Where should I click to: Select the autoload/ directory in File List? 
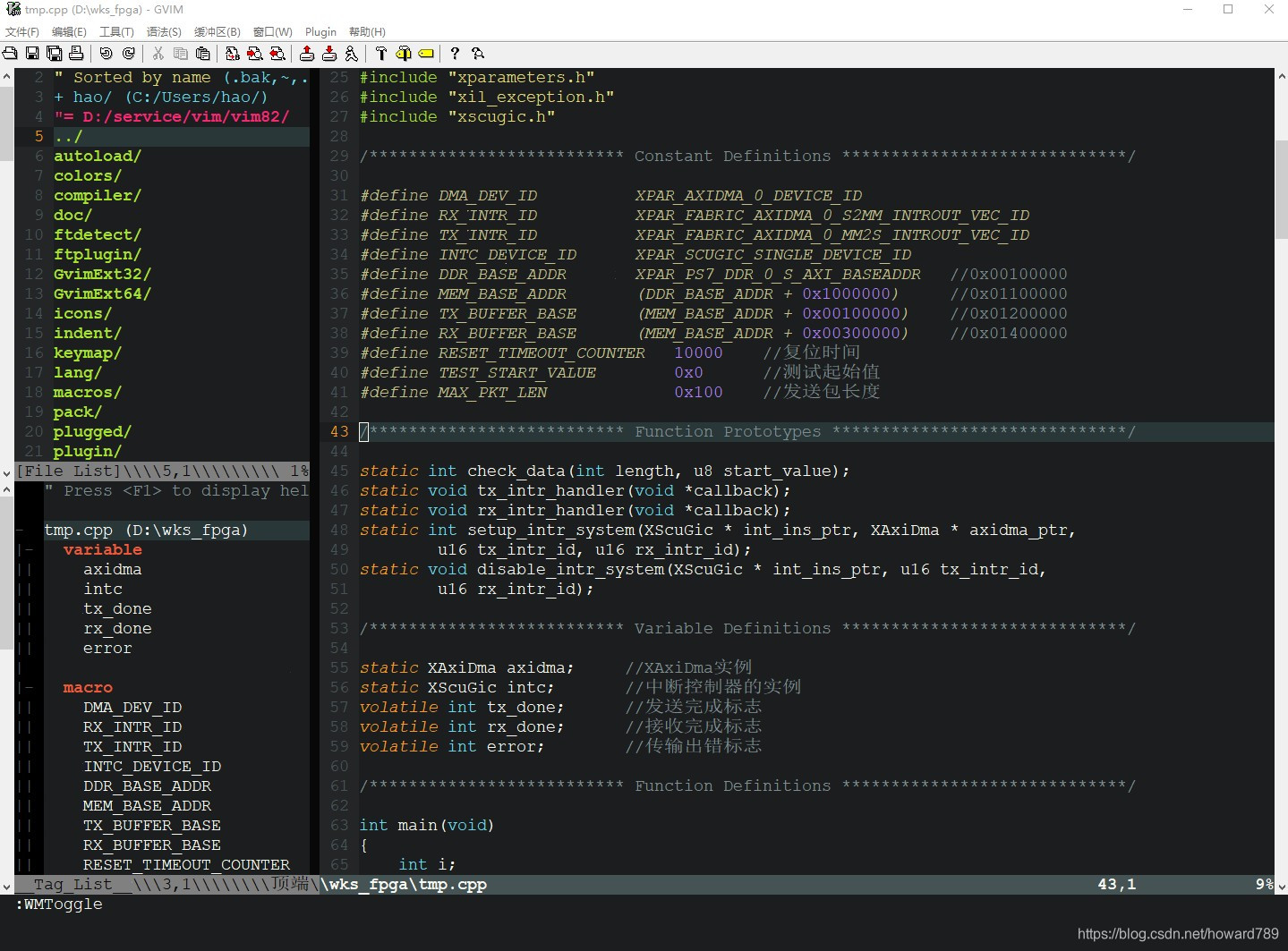(x=98, y=157)
